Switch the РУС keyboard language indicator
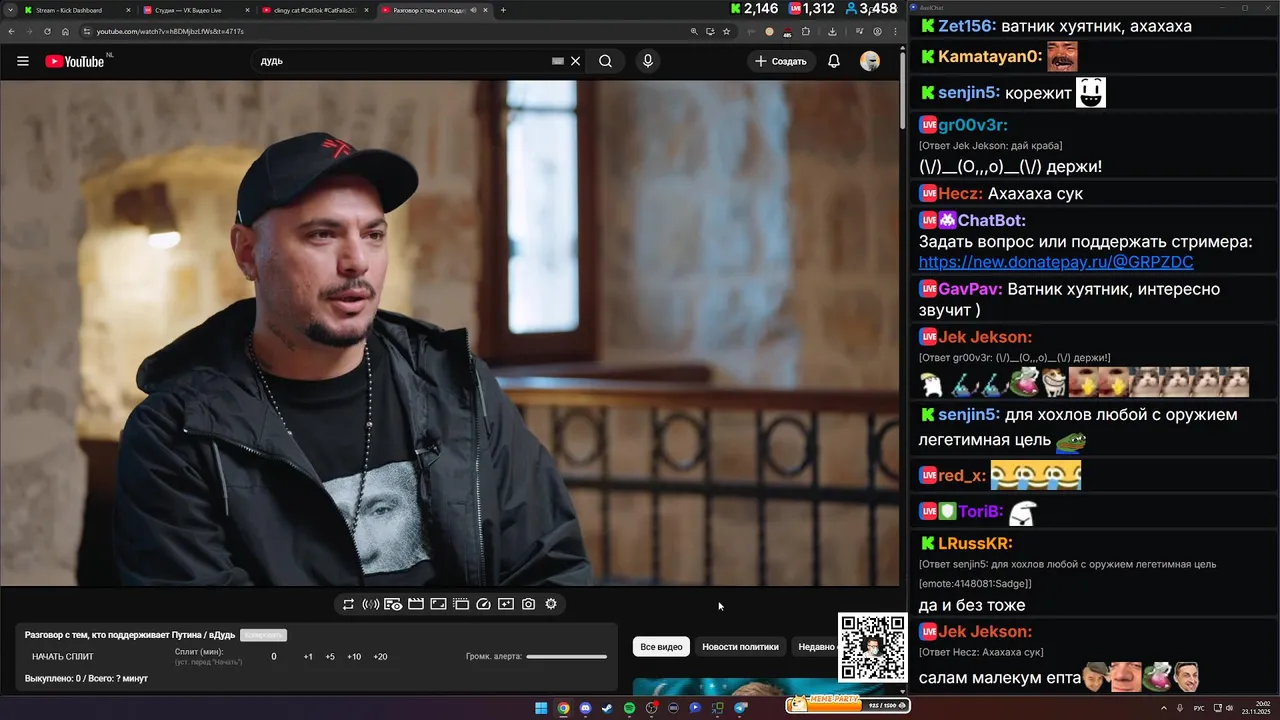Viewport: 1280px width, 720px height. [x=1199, y=708]
